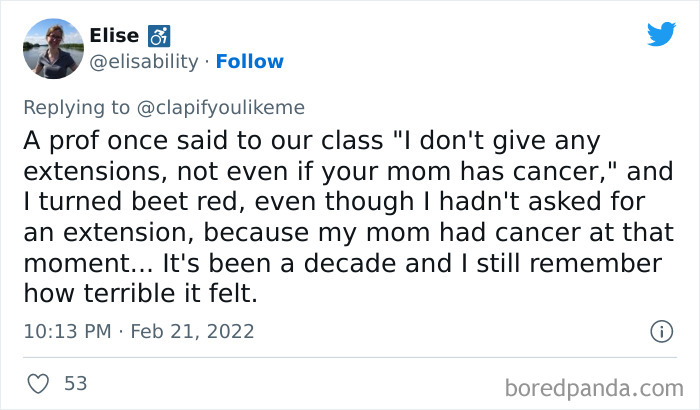Open Elise's profile picture
Screen dimensions: 700x410
pos(52,48)
